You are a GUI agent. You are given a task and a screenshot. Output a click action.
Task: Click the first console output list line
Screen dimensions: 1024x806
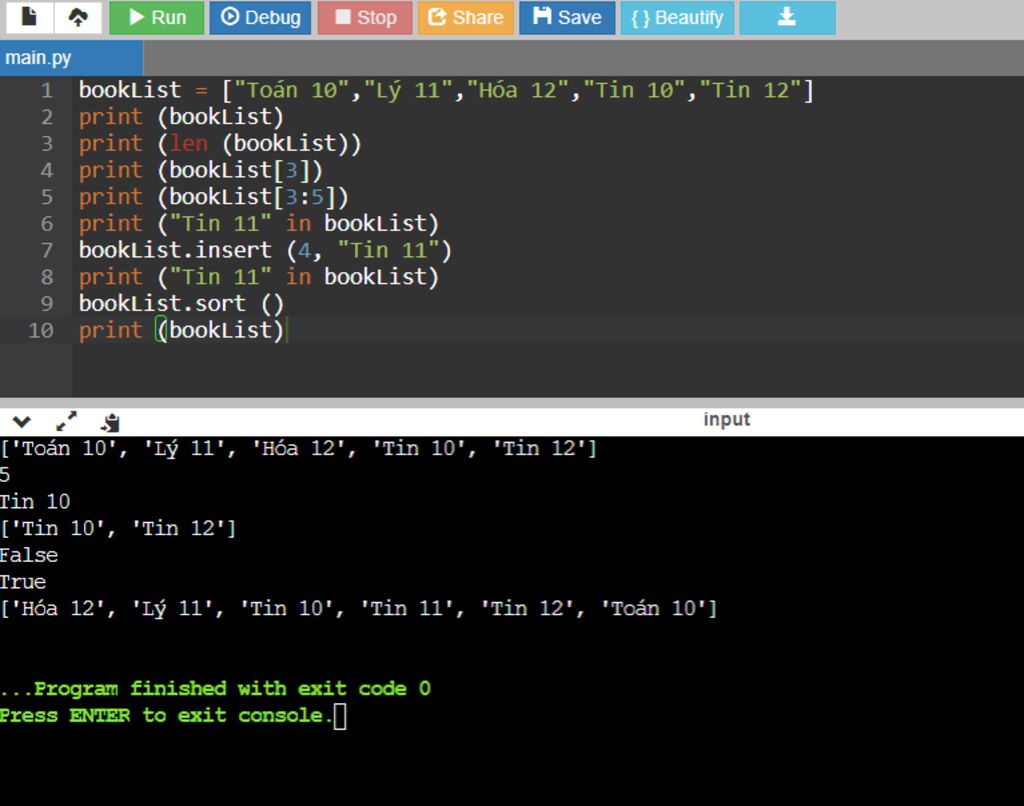[x=298, y=448]
